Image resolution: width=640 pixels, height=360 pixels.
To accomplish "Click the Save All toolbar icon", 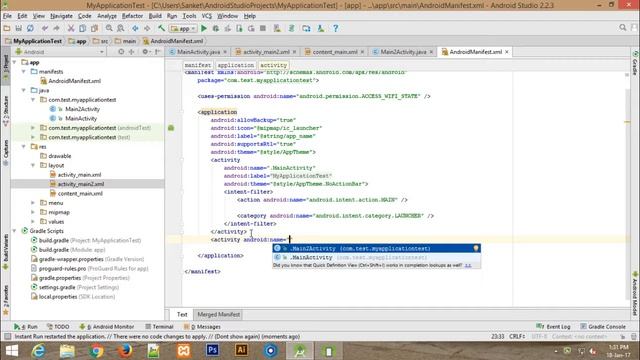I will coord(18,29).
